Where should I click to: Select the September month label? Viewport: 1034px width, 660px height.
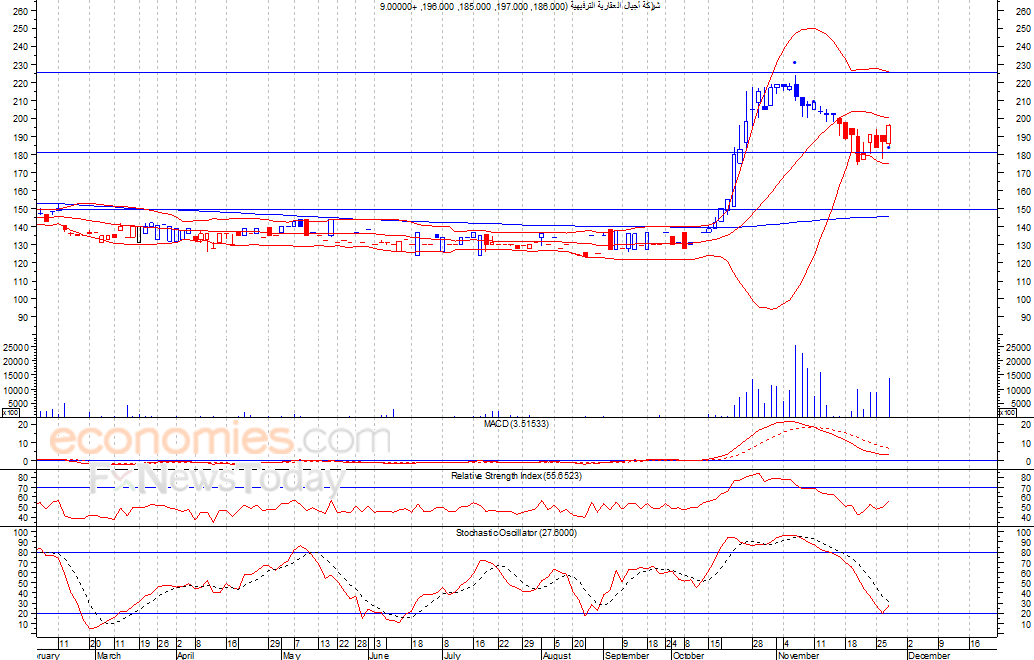click(x=626, y=655)
